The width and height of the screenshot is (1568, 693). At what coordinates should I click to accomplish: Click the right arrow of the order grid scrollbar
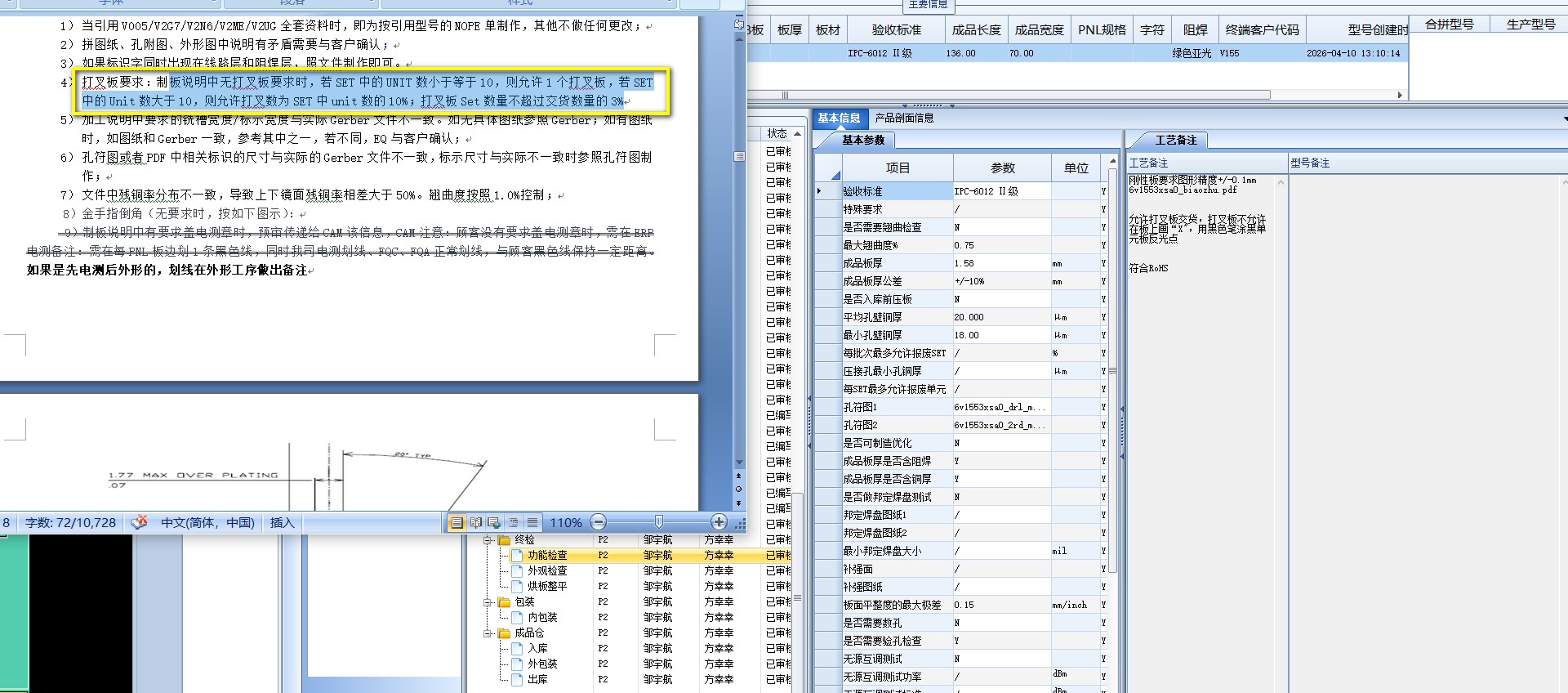point(1400,95)
